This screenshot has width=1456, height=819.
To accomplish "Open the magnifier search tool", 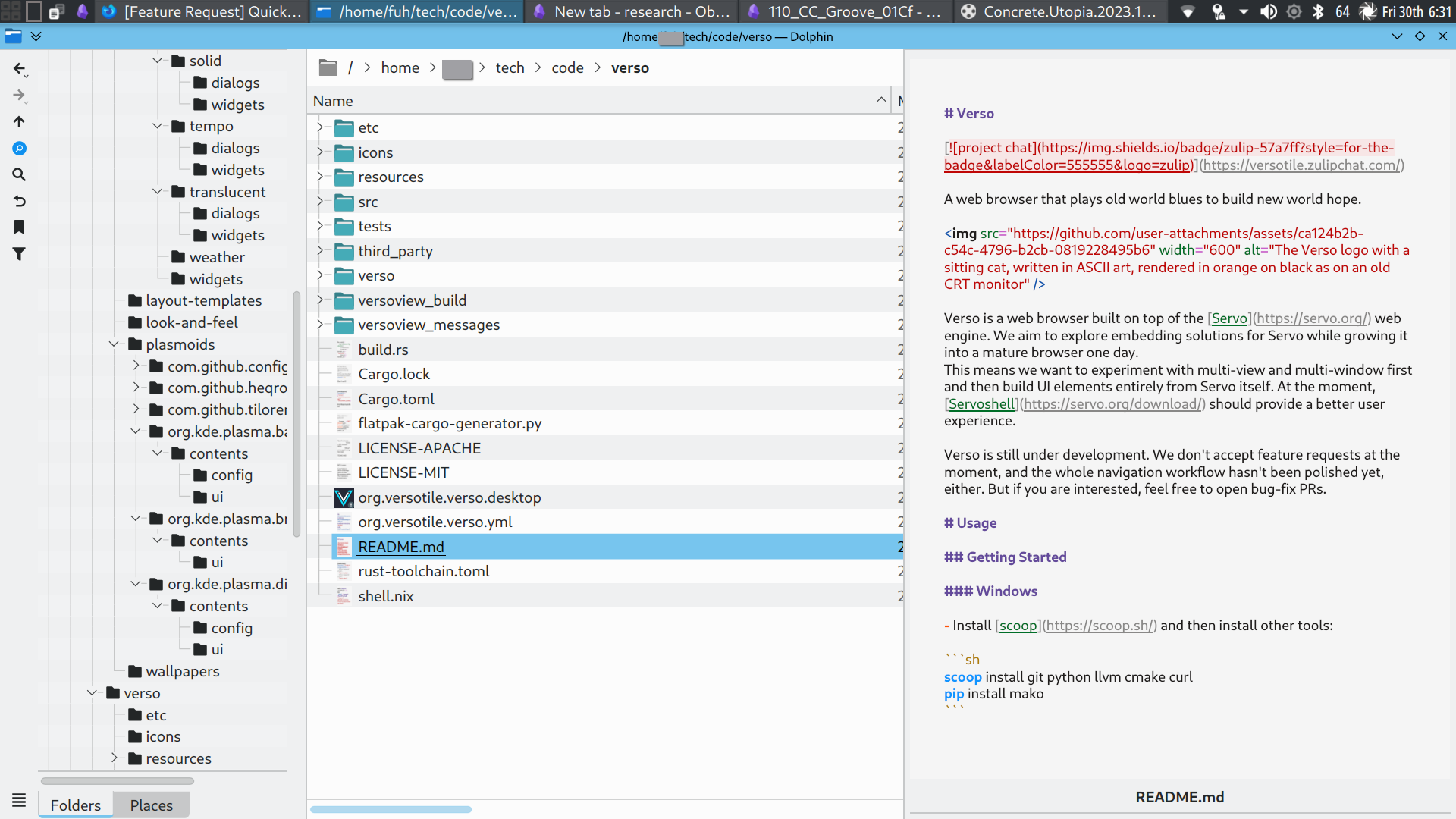I will tap(19, 175).
